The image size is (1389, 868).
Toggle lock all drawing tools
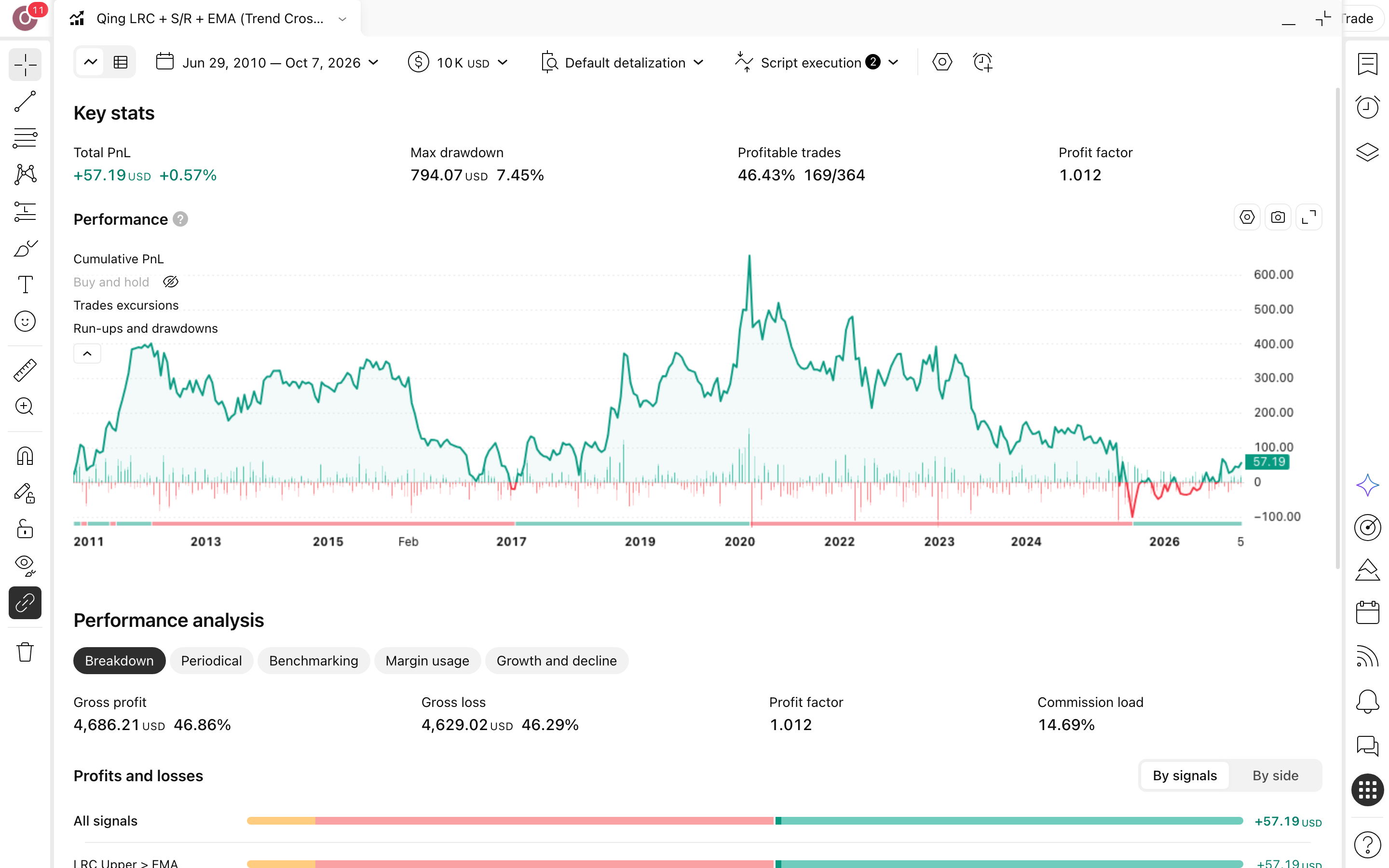(25, 529)
